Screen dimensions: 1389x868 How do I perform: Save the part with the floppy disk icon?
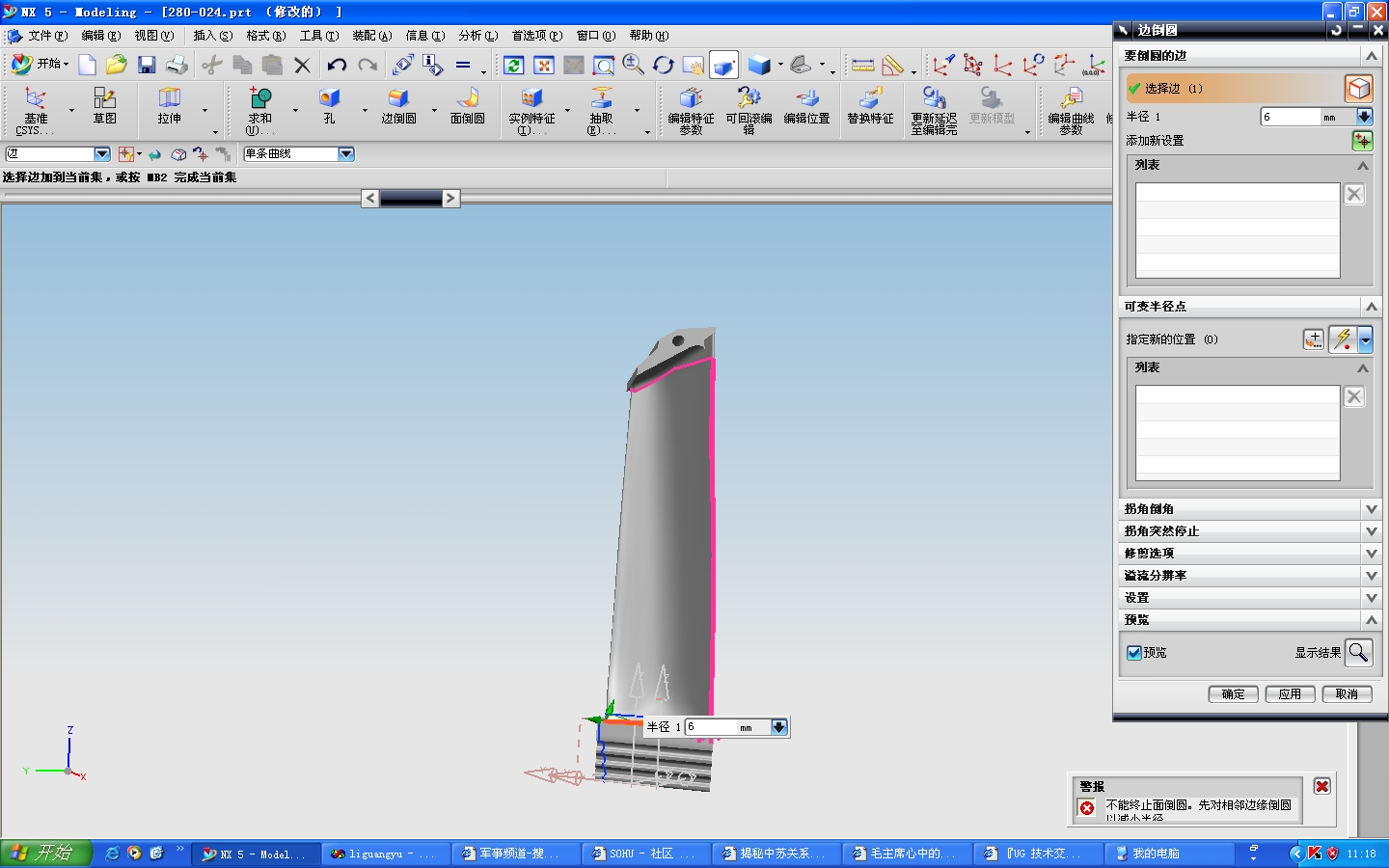[x=147, y=65]
